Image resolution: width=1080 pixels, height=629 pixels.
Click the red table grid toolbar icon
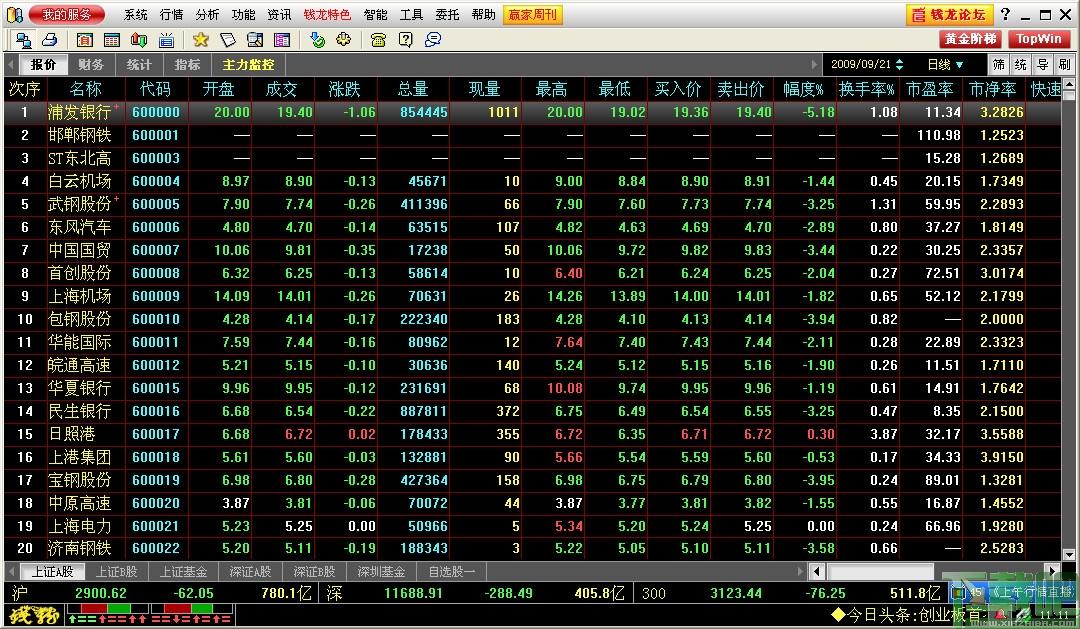point(112,40)
